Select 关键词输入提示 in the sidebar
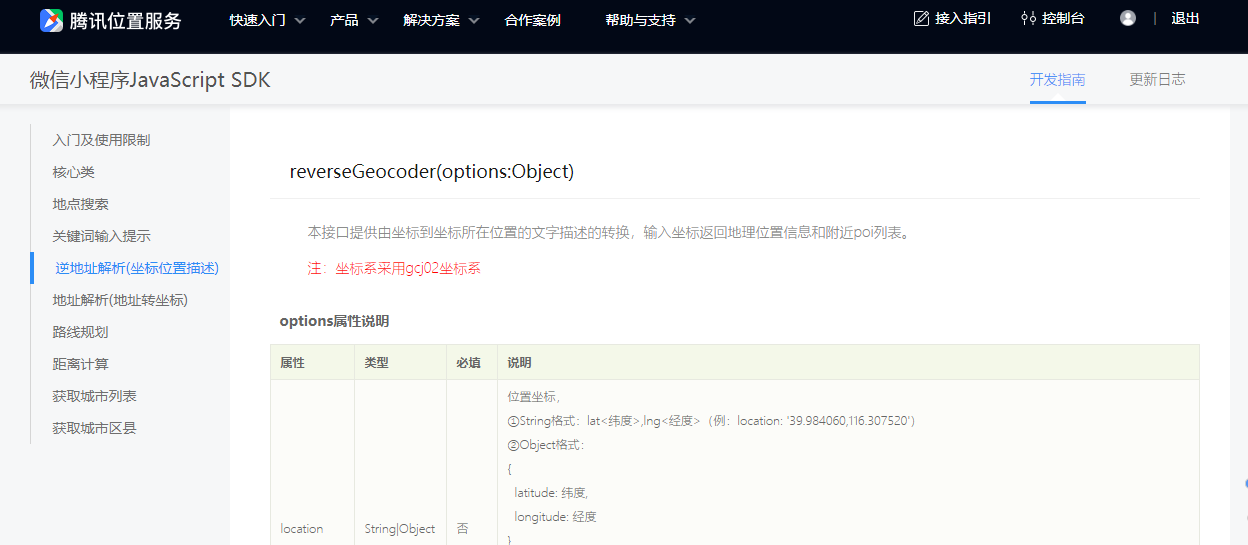Screen dimensions: 1248x545 [x=101, y=236]
